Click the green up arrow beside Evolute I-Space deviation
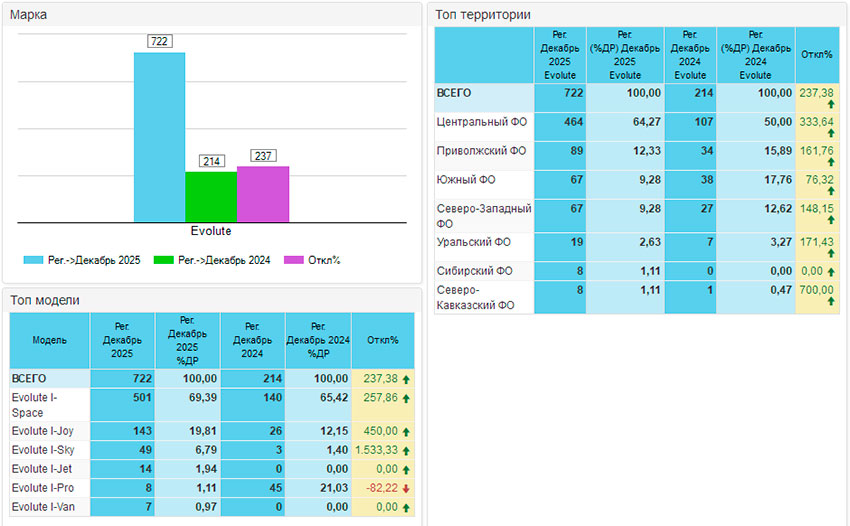Image resolution: width=850 pixels, height=526 pixels. pos(407,398)
